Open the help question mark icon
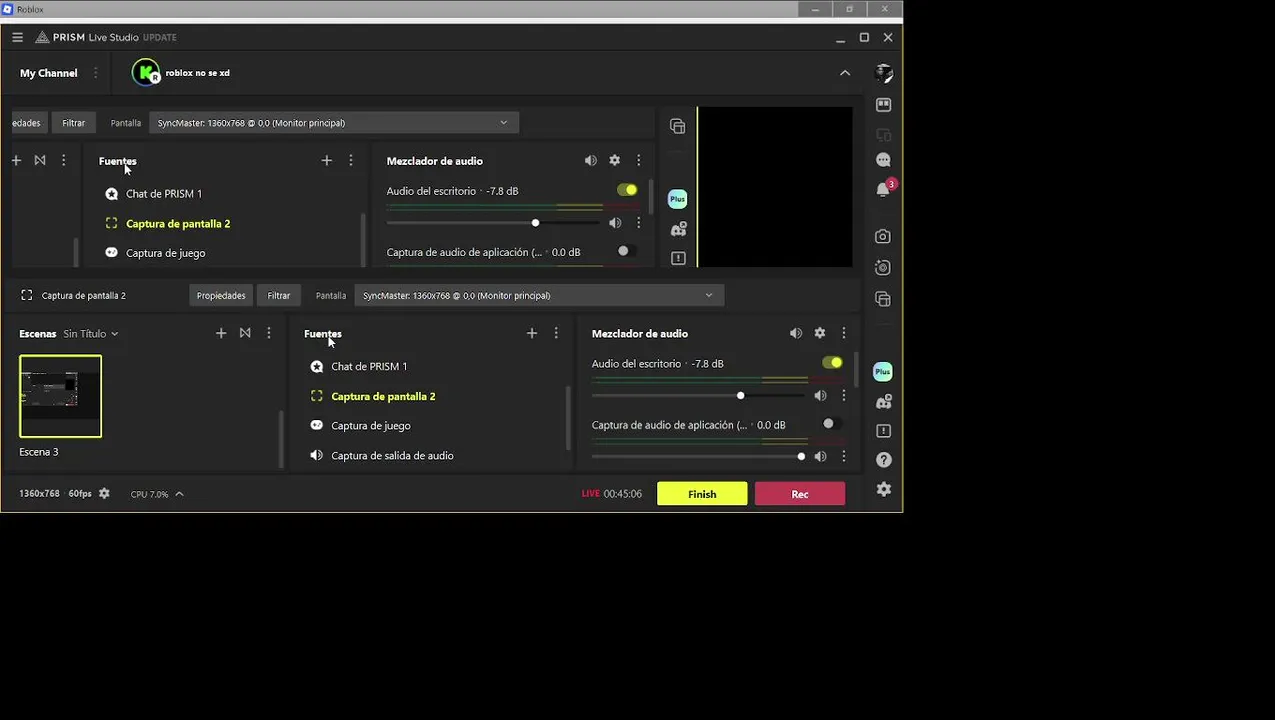 coord(883,460)
